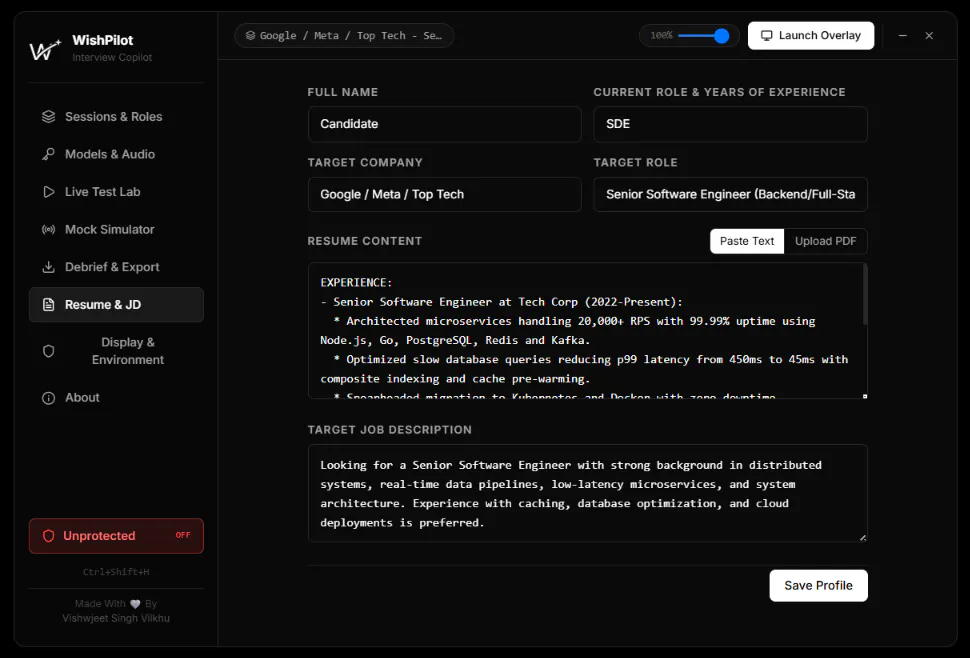Go to Models & Audio settings
The height and width of the screenshot is (658, 970).
point(116,154)
